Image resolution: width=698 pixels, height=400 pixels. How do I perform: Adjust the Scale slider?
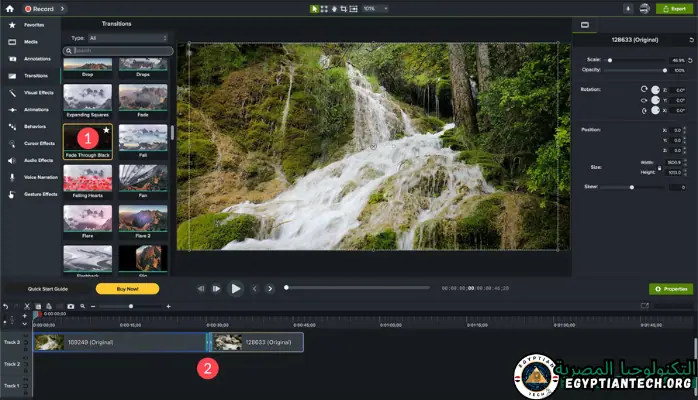pos(636,60)
